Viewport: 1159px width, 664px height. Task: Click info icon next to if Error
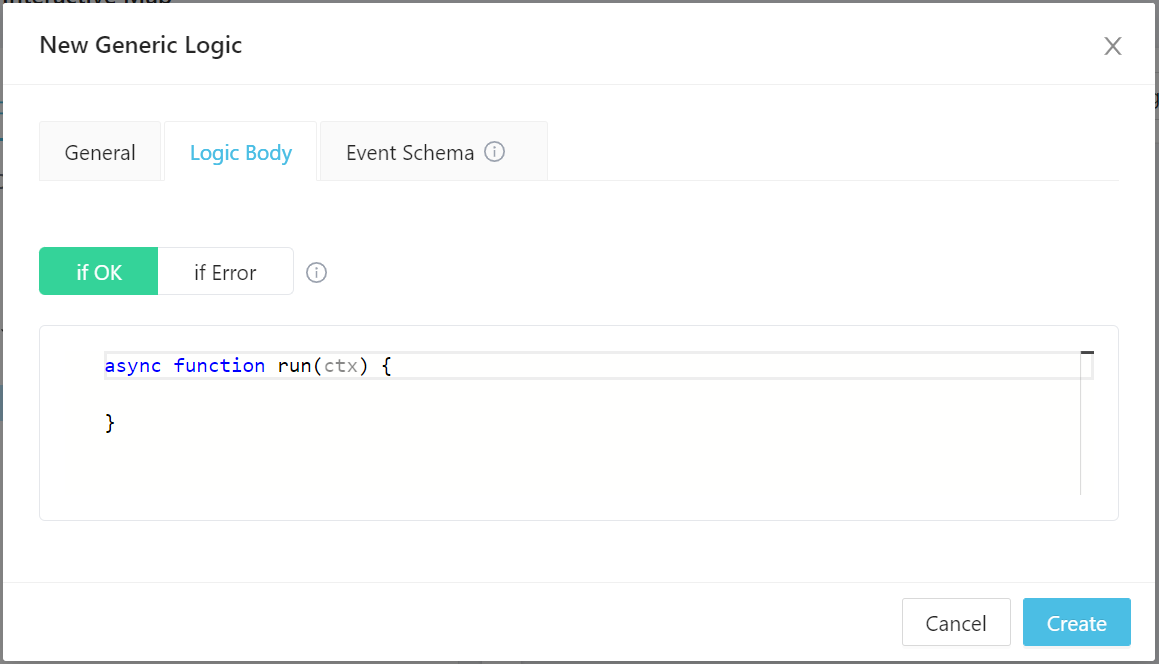click(316, 273)
